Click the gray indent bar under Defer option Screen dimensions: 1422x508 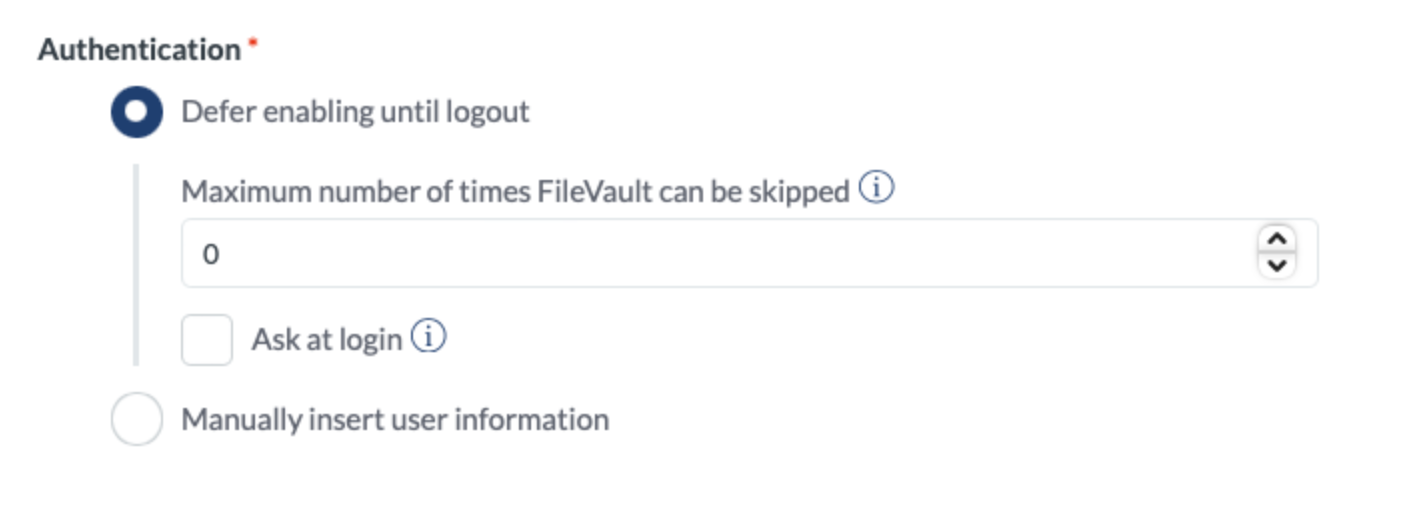pyautogui.click(x=135, y=265)
